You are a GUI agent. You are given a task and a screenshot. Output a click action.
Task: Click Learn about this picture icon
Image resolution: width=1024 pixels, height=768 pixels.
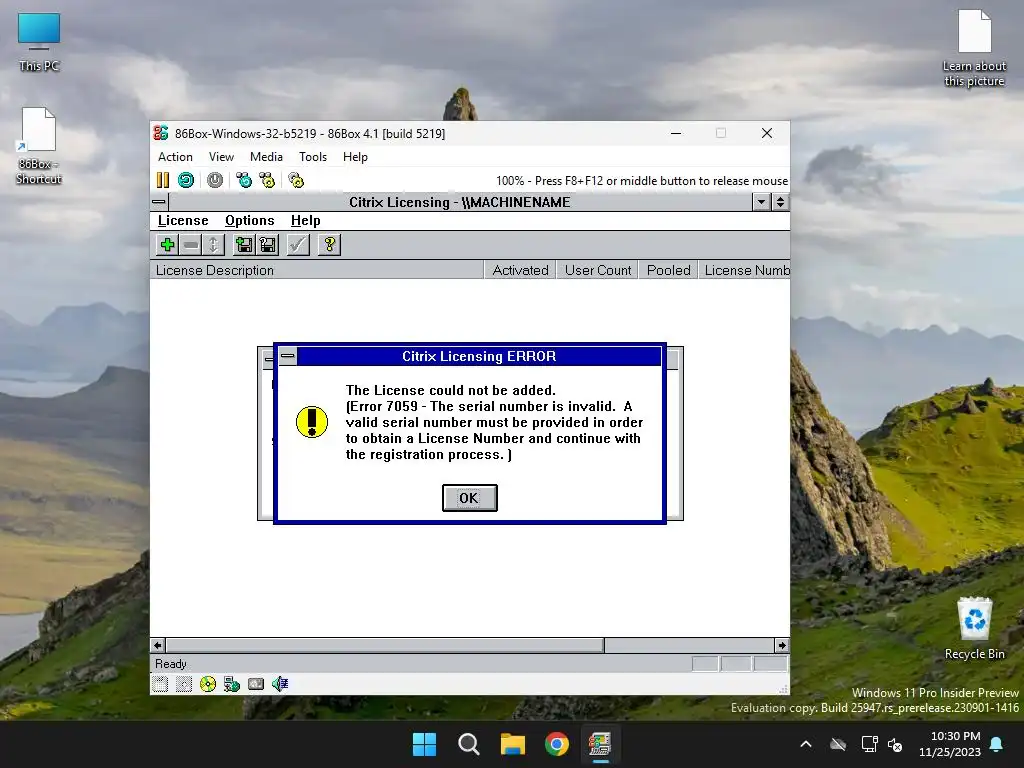[x=974, y=48]
